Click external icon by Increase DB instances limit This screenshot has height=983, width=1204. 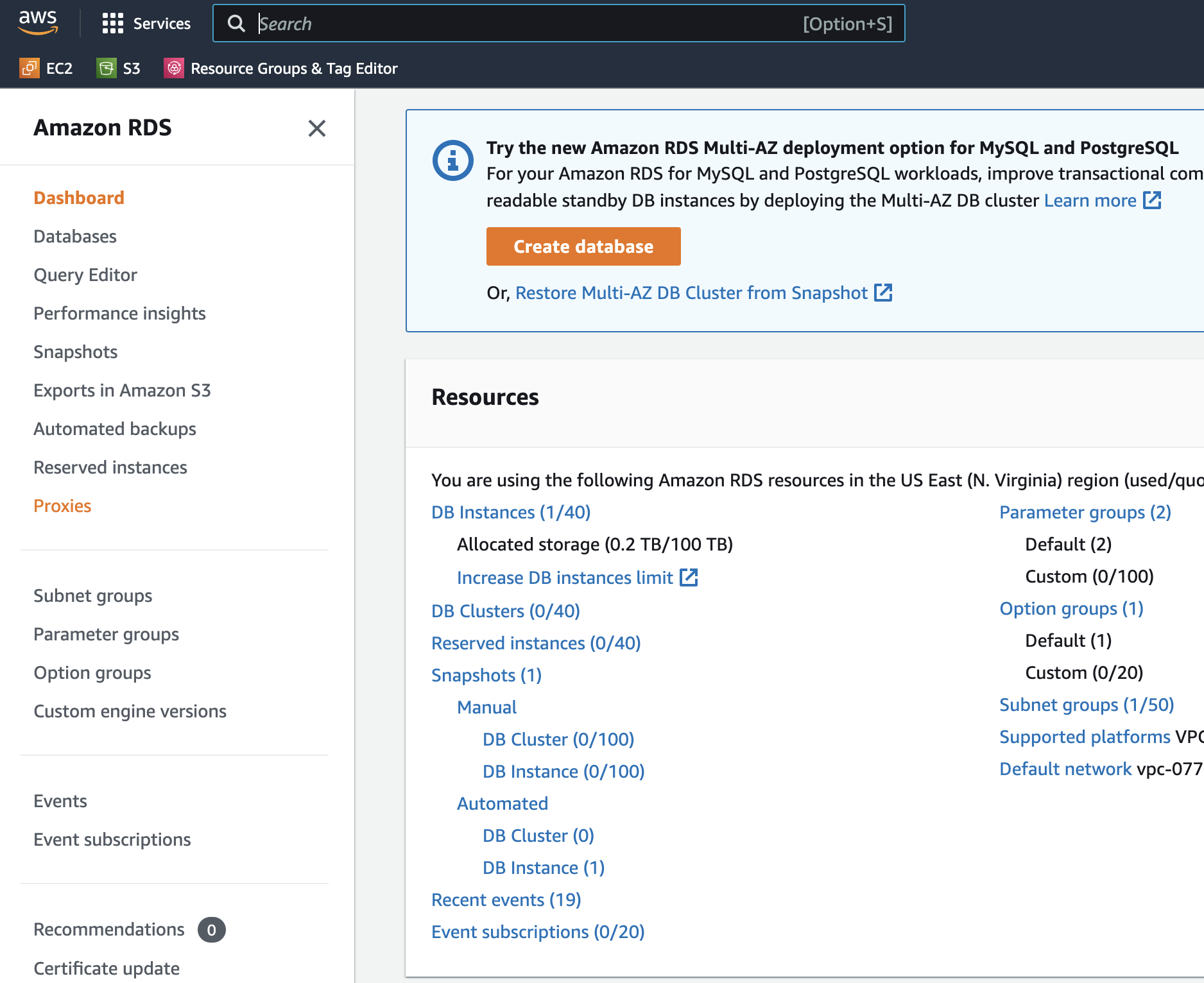689,577
